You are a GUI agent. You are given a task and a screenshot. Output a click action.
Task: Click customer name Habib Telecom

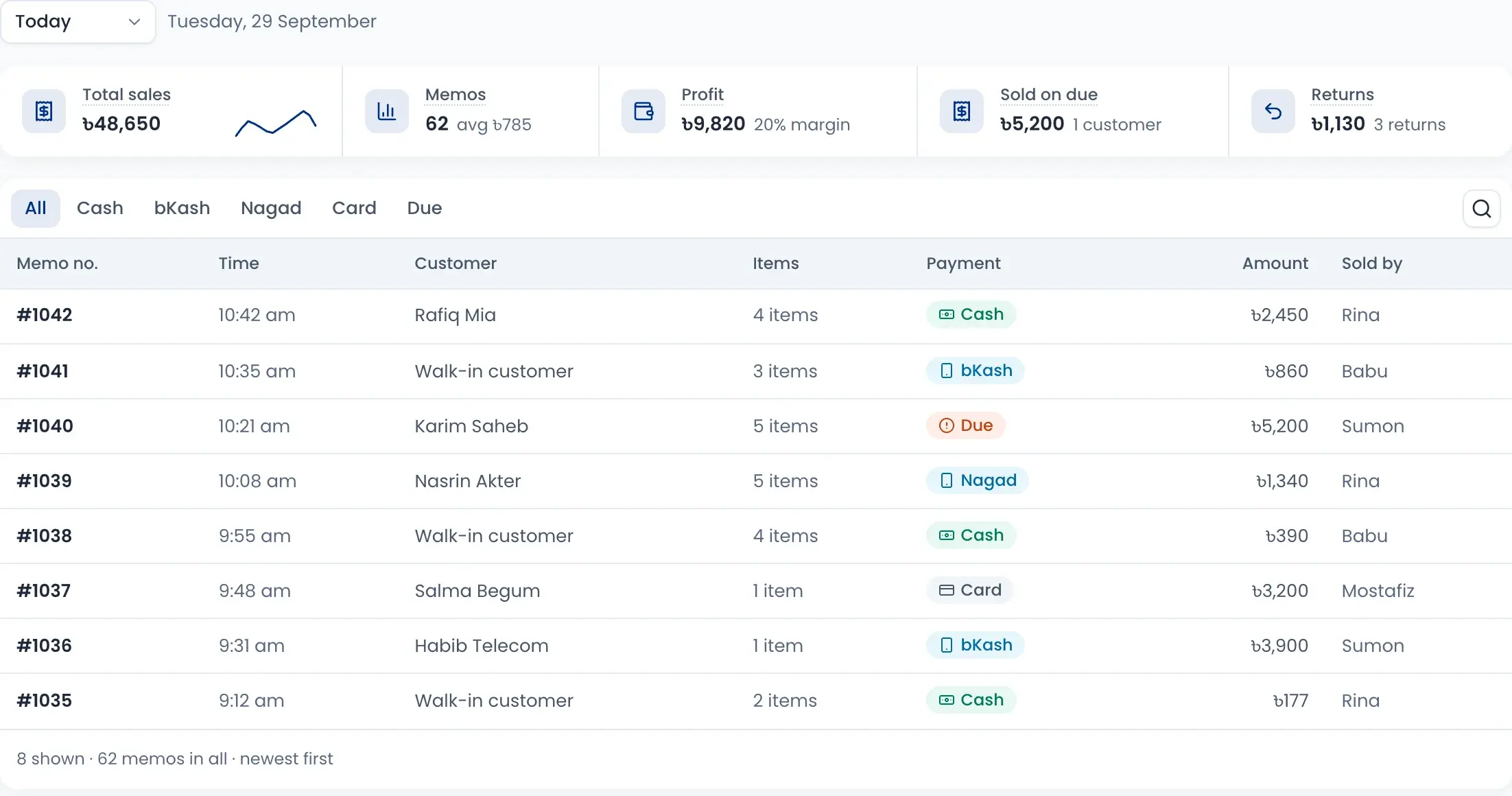point(481,646)
